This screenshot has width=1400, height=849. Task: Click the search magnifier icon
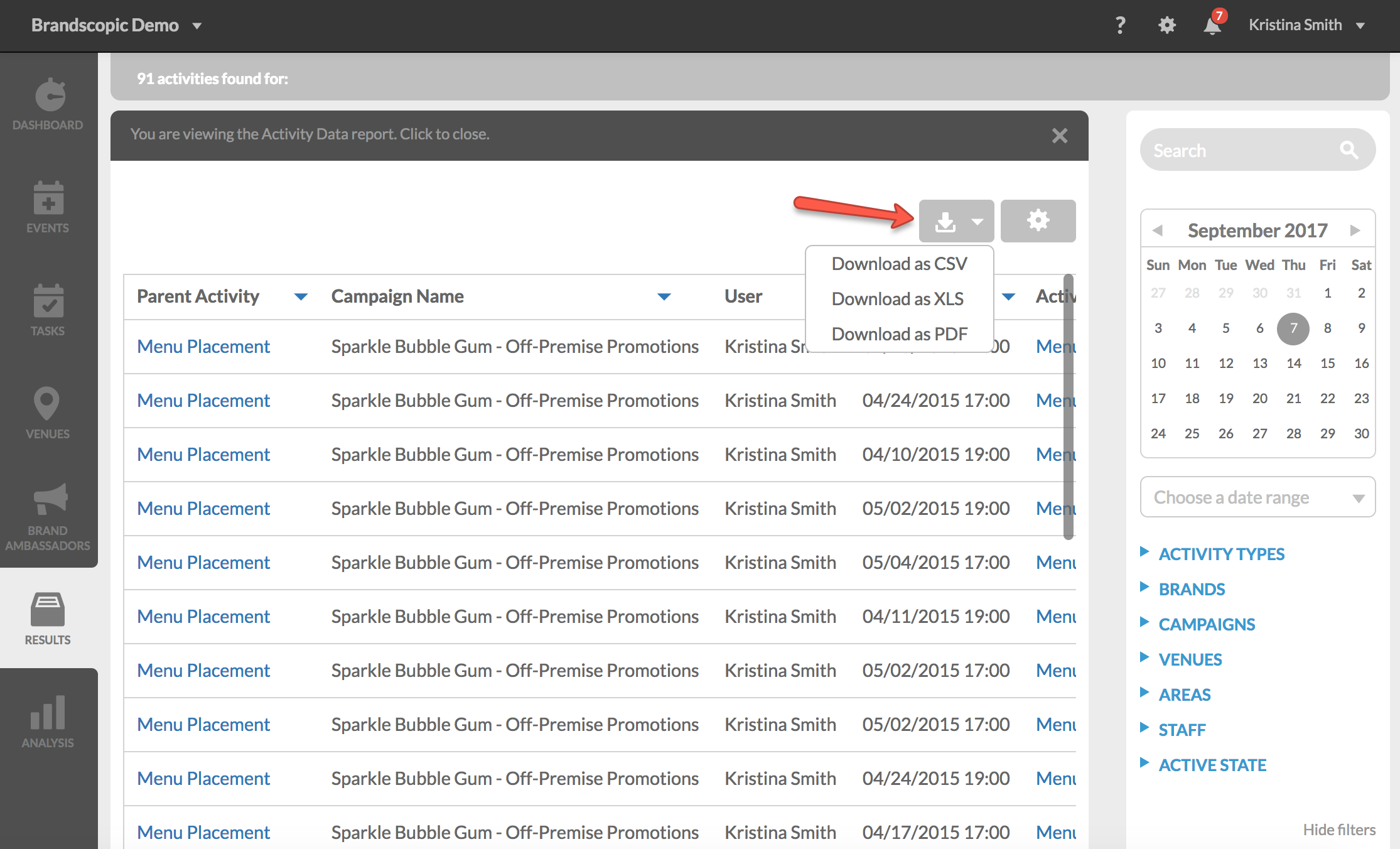(x=1349, y=150)
